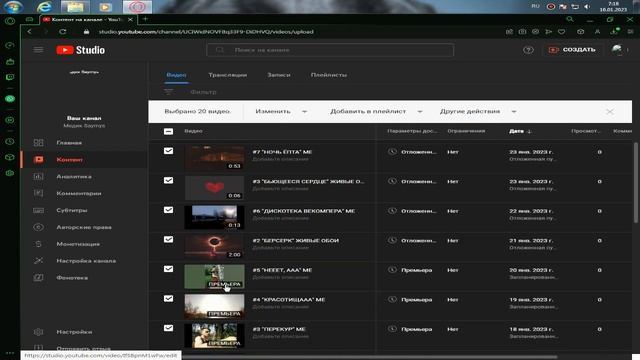
Task: Open the Комментарии sidebar item
Action: tap(84, 193)
